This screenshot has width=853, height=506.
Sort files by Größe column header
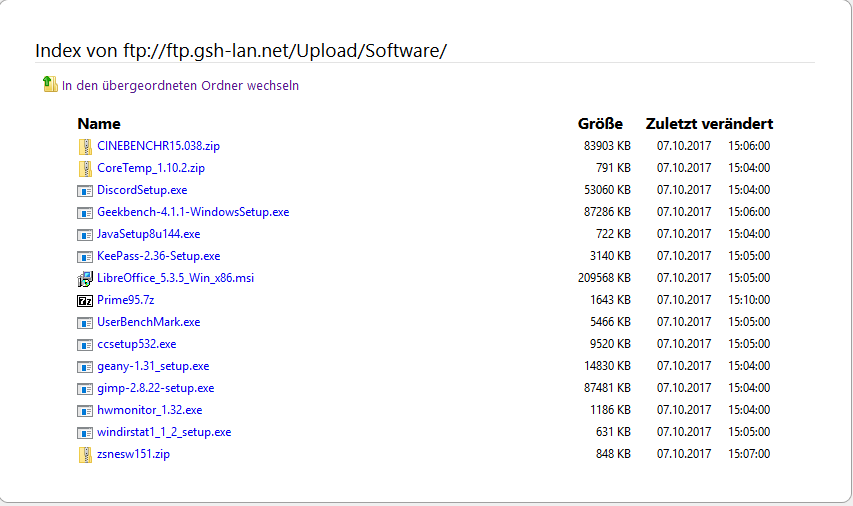[x=600, y=124]
